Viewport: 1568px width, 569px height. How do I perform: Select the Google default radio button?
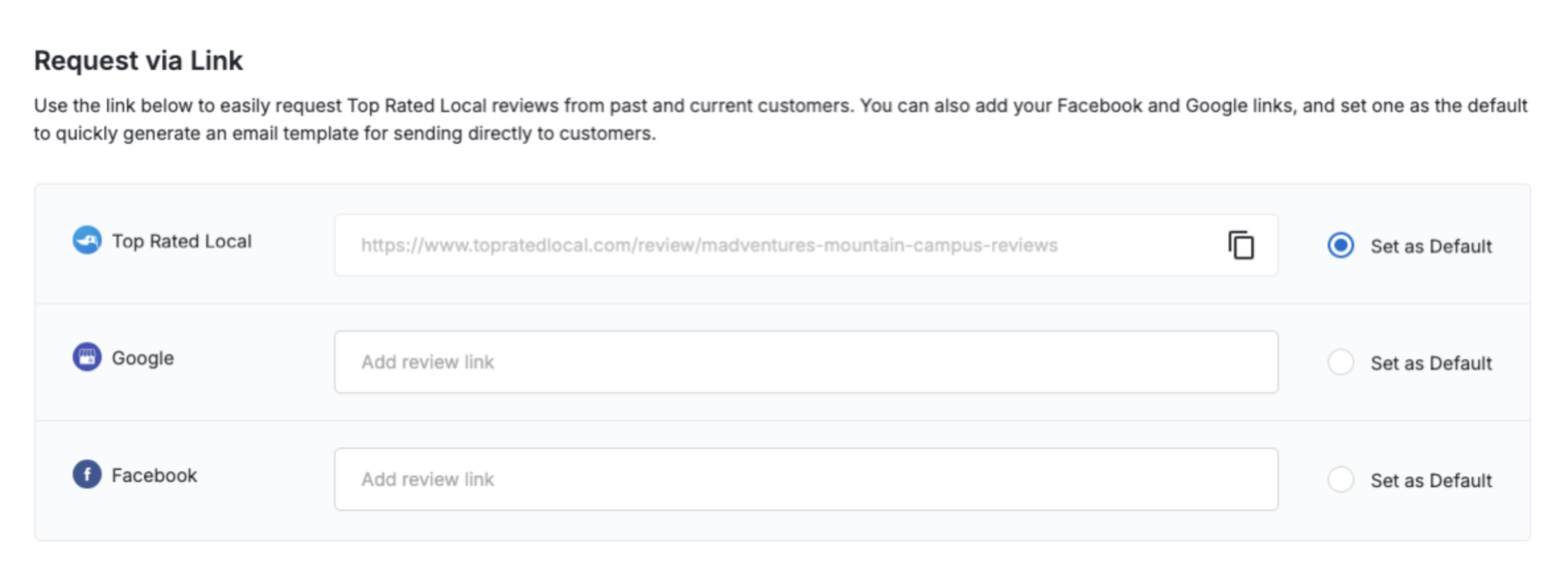coord(1340,362)
